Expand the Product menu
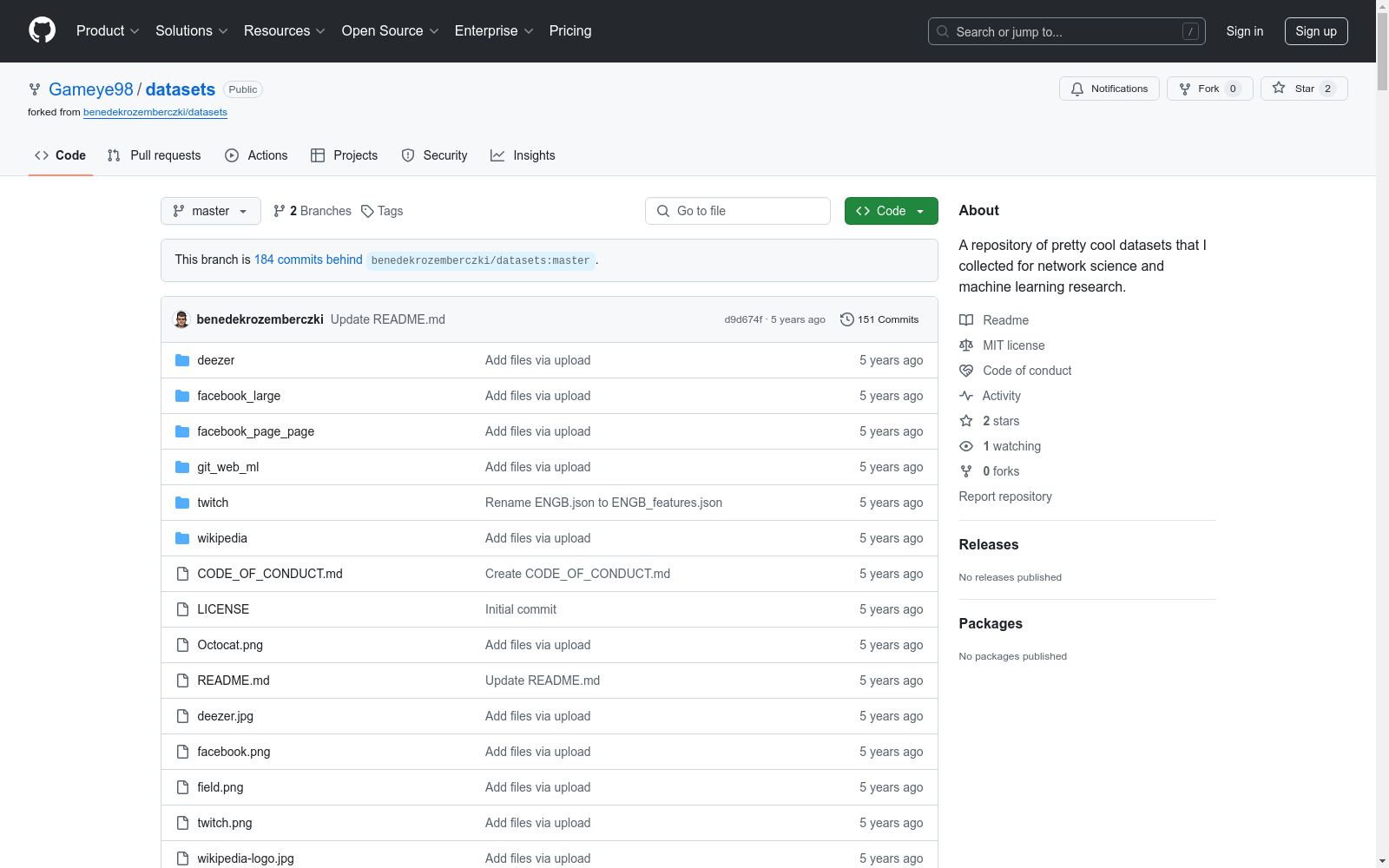 click(108, 30)
